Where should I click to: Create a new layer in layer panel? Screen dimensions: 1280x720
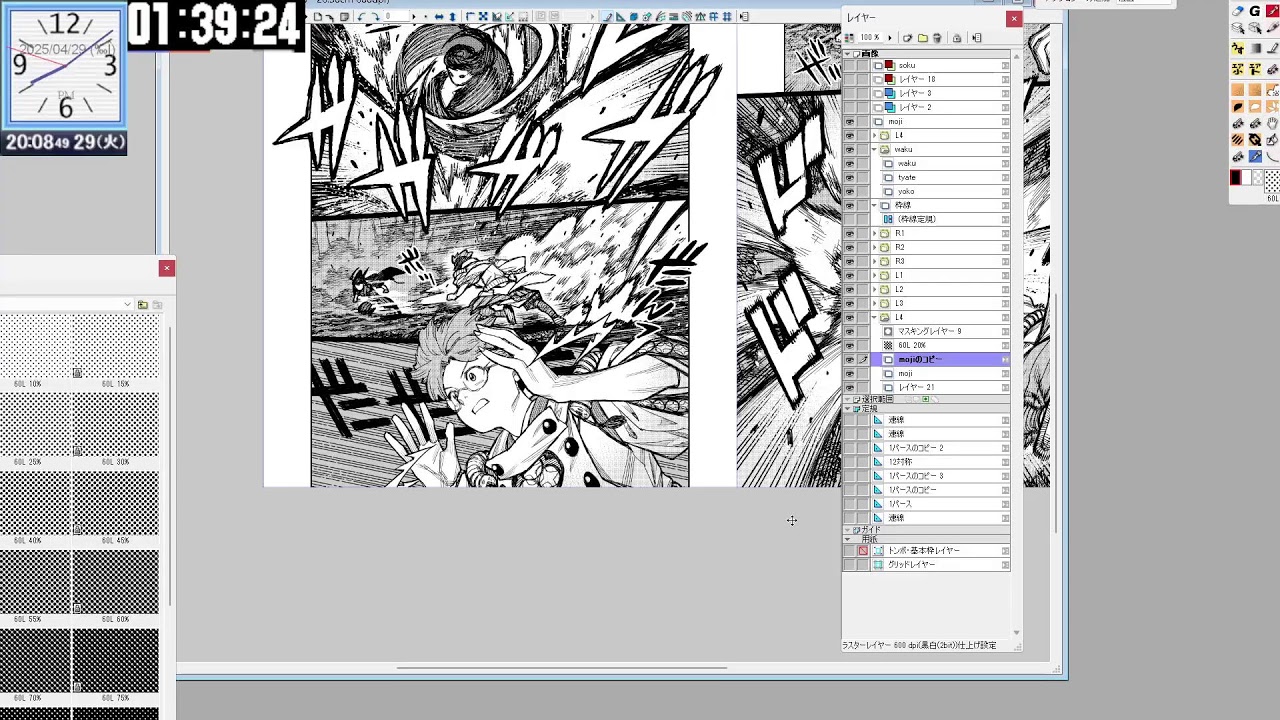(x=907, y=38)
